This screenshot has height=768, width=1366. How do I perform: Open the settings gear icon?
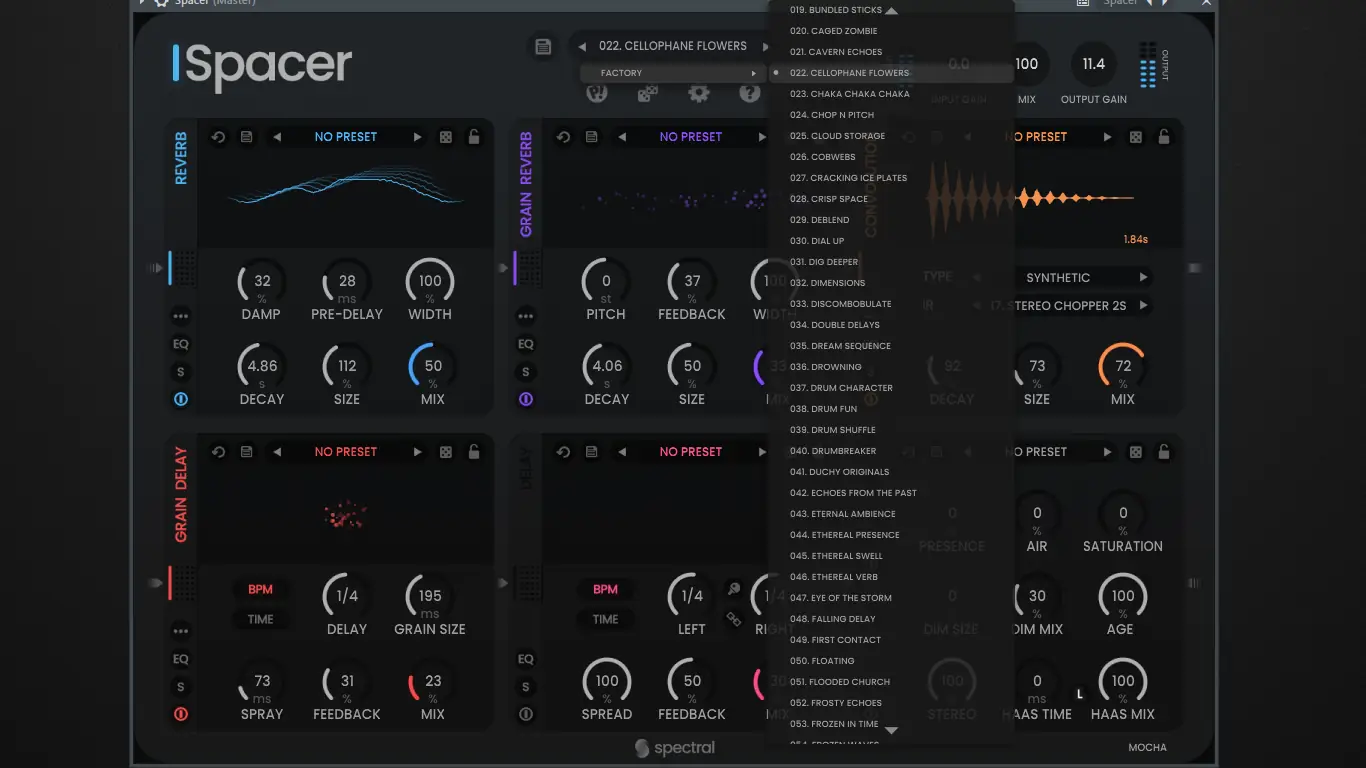[x=698, y=93]
